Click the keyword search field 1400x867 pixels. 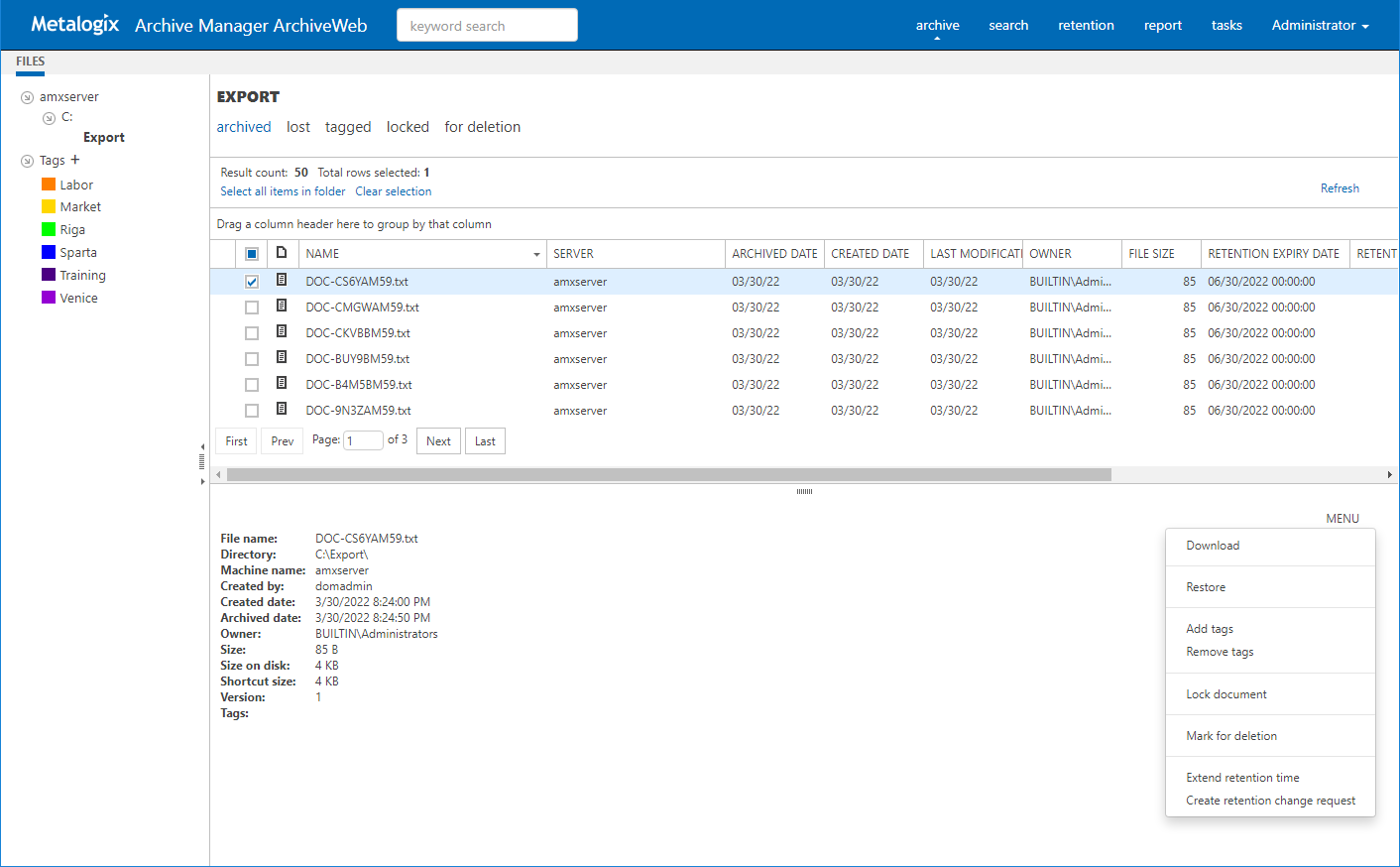[487, 26]
